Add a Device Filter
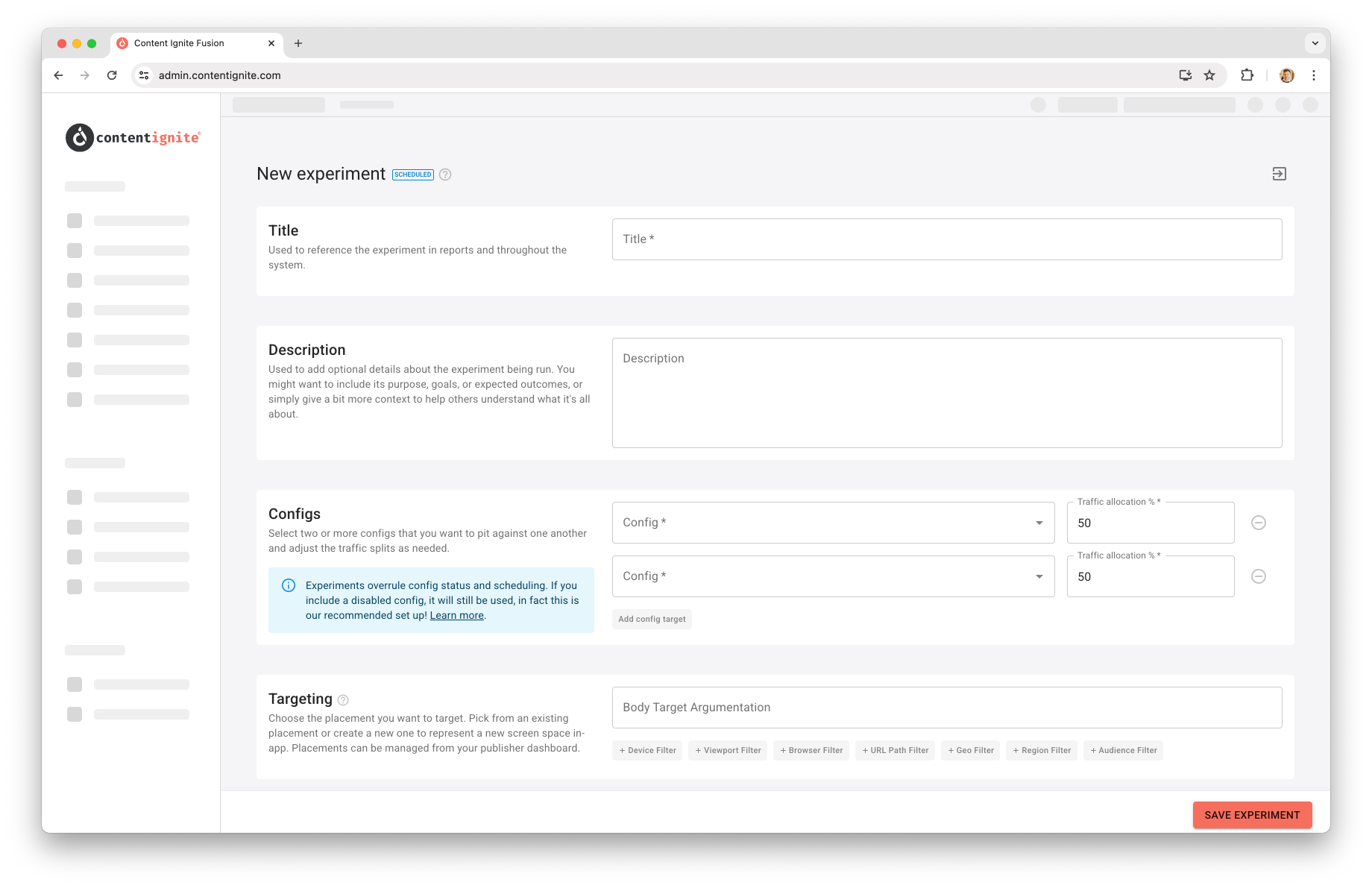Viewport: 1372px width, 888px height. point(647,750)
